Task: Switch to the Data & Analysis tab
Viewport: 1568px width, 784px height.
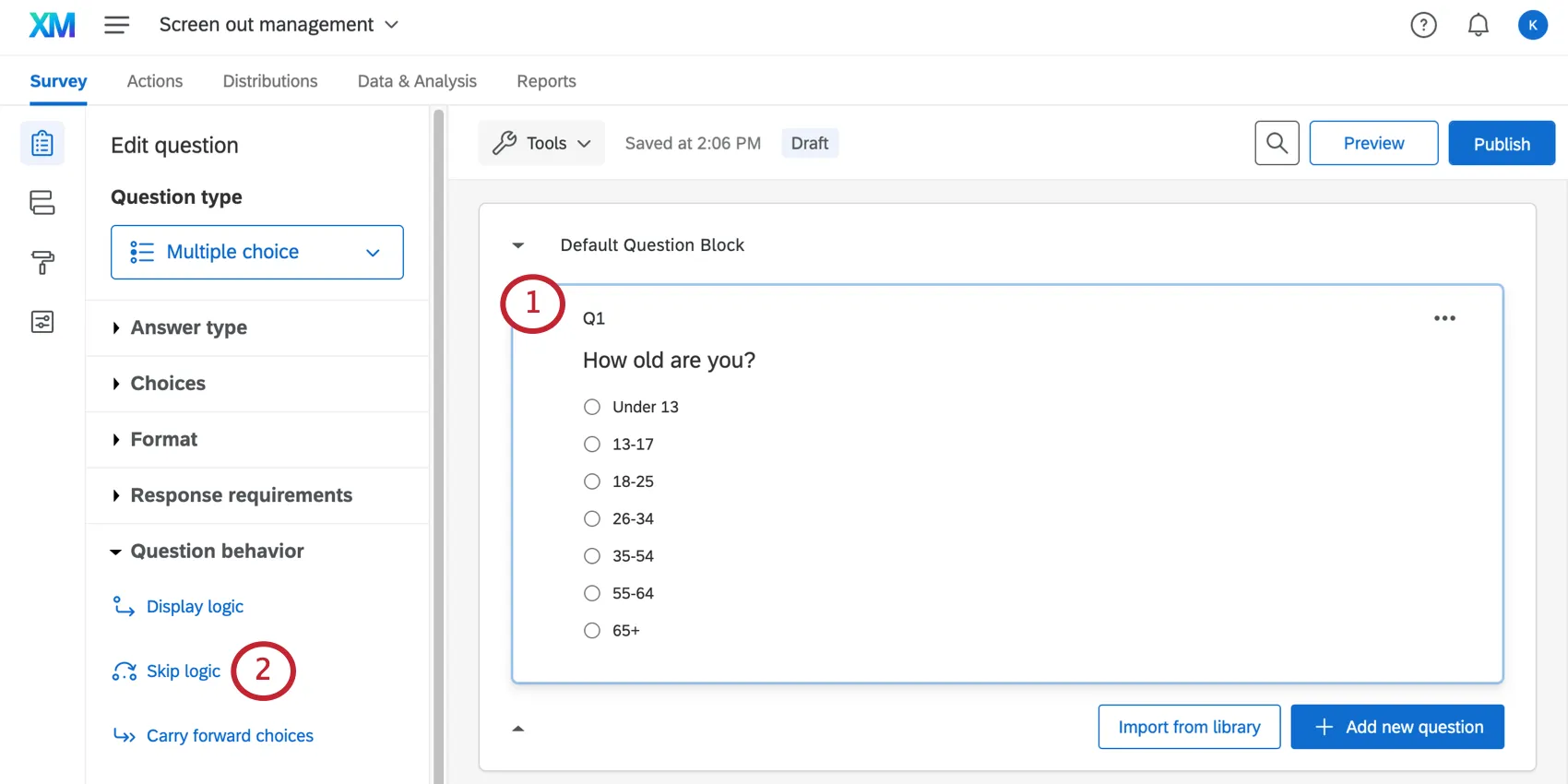Action: (417, 81)
